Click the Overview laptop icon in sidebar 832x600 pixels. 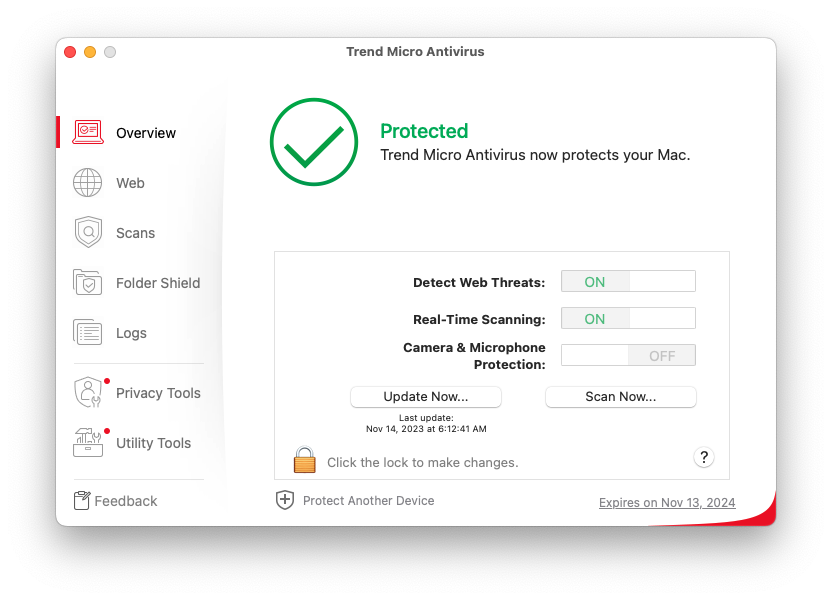pos(88,132)
